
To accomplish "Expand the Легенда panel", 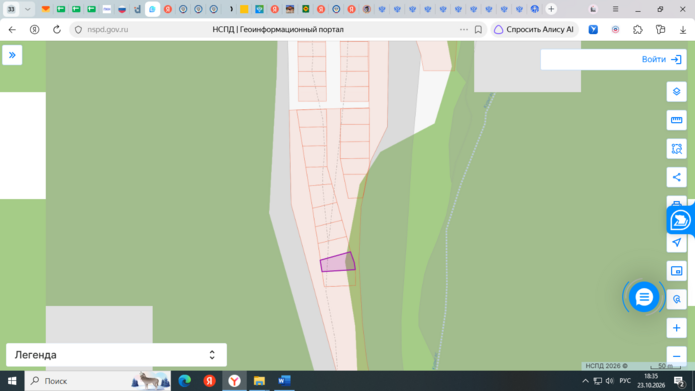I will pos(116,355).
